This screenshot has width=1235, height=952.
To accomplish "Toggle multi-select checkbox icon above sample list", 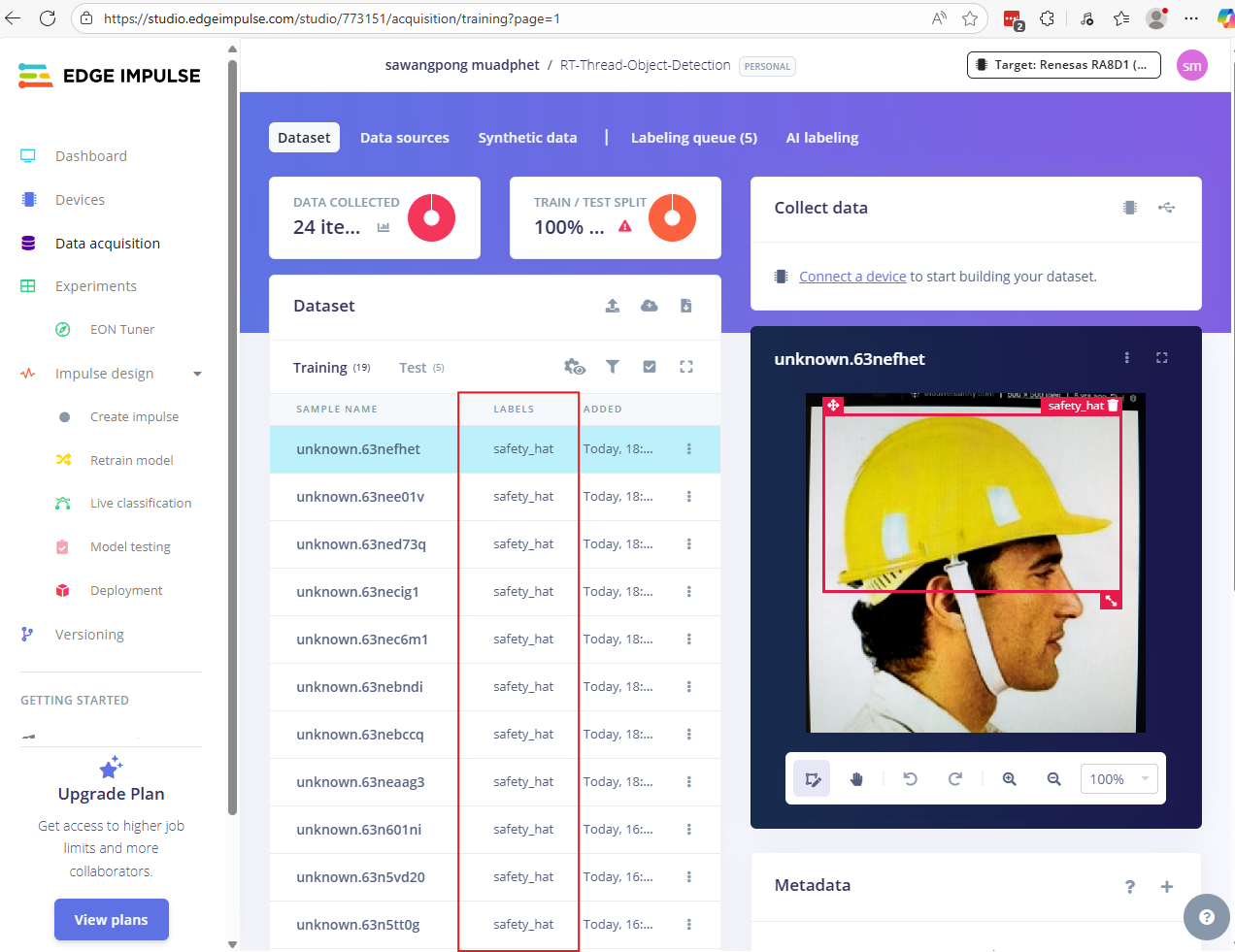I will point(650,367).
